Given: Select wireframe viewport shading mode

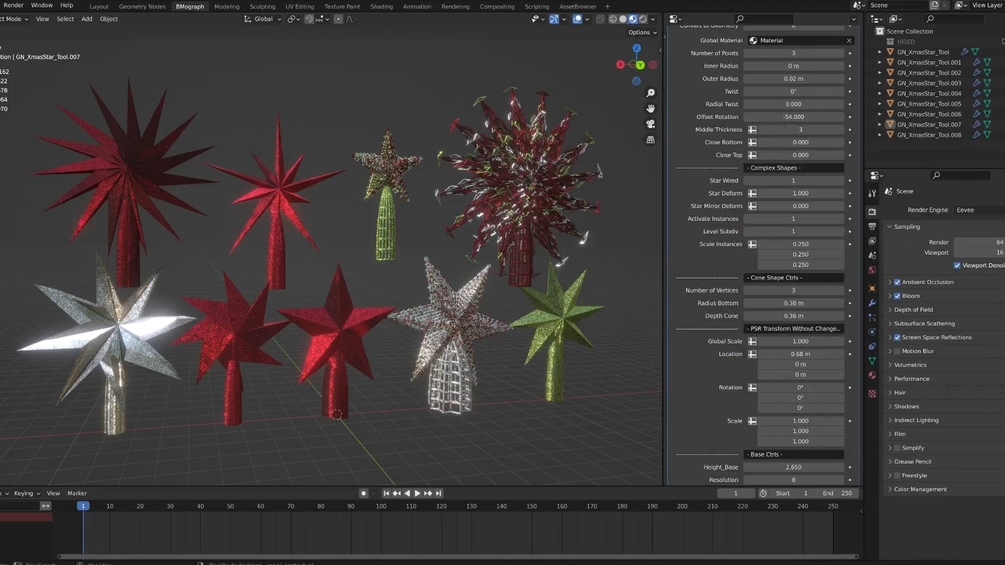Looking at the screenshot, I should (613, 19).
